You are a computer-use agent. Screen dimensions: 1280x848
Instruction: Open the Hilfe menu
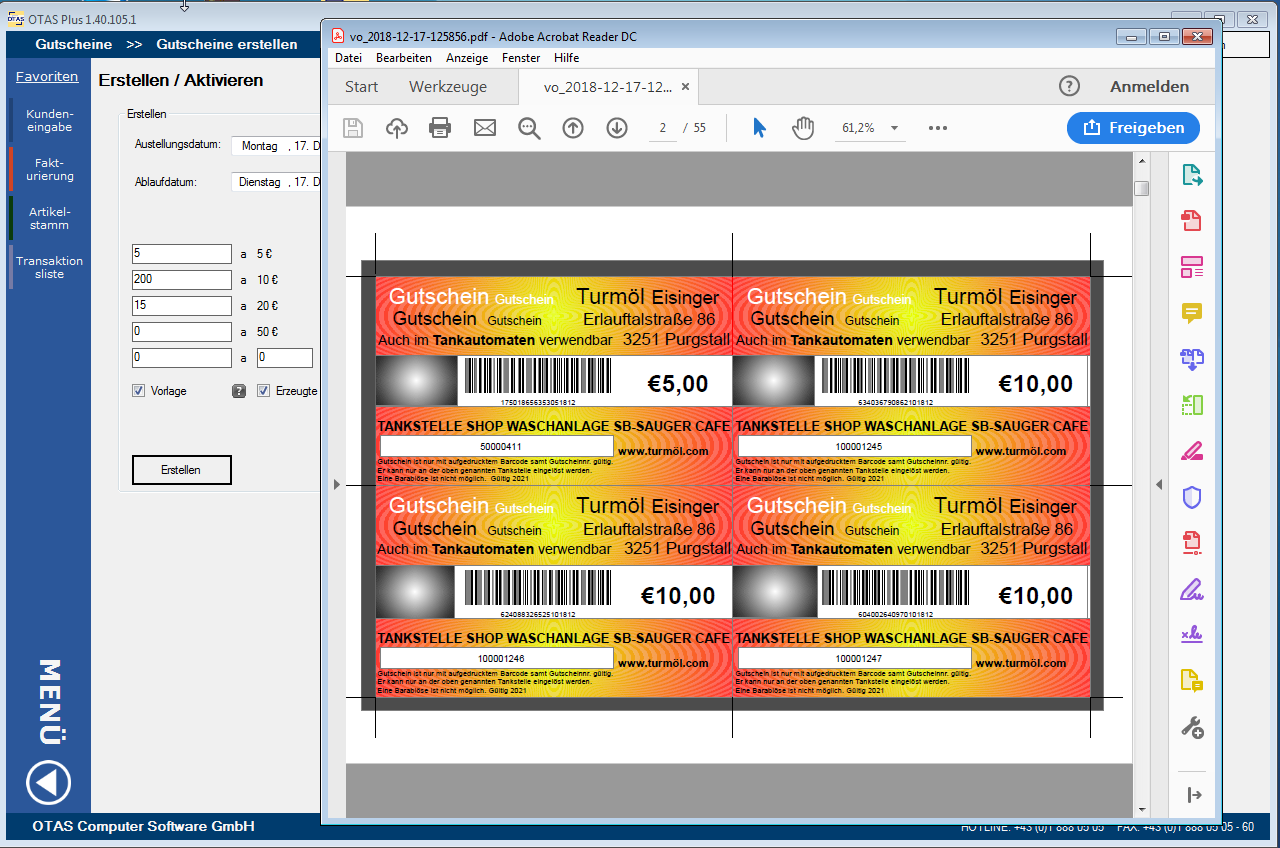coord(566,58)
